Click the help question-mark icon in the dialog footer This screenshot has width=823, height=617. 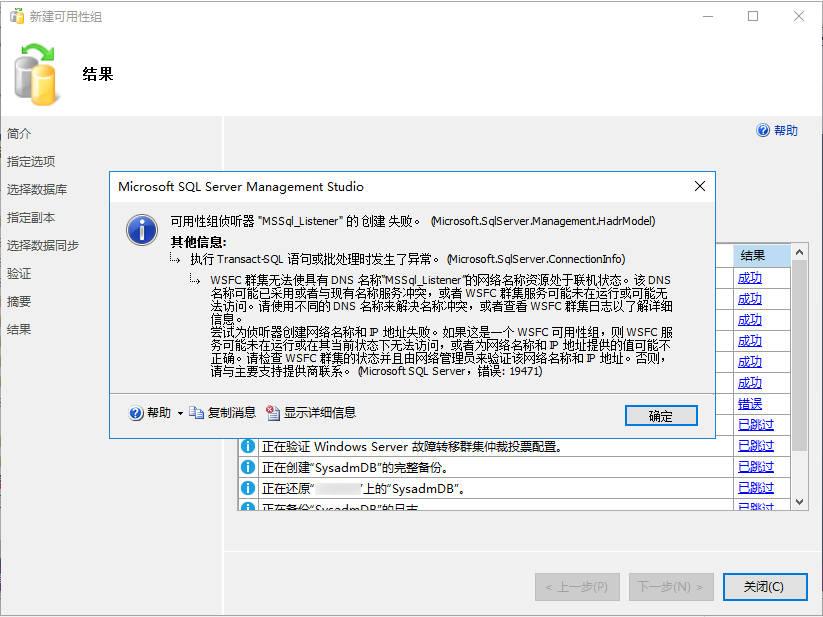point(136,413)
